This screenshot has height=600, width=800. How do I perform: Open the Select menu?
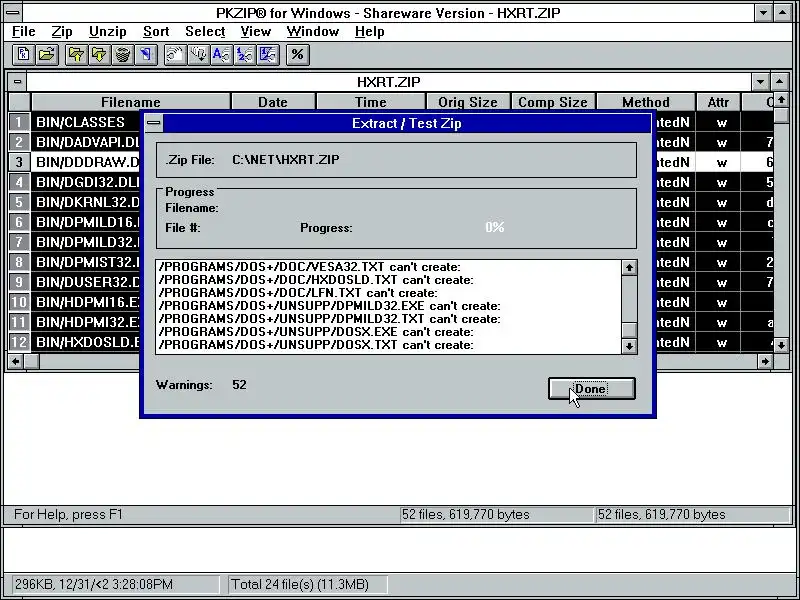click(205, 32)
